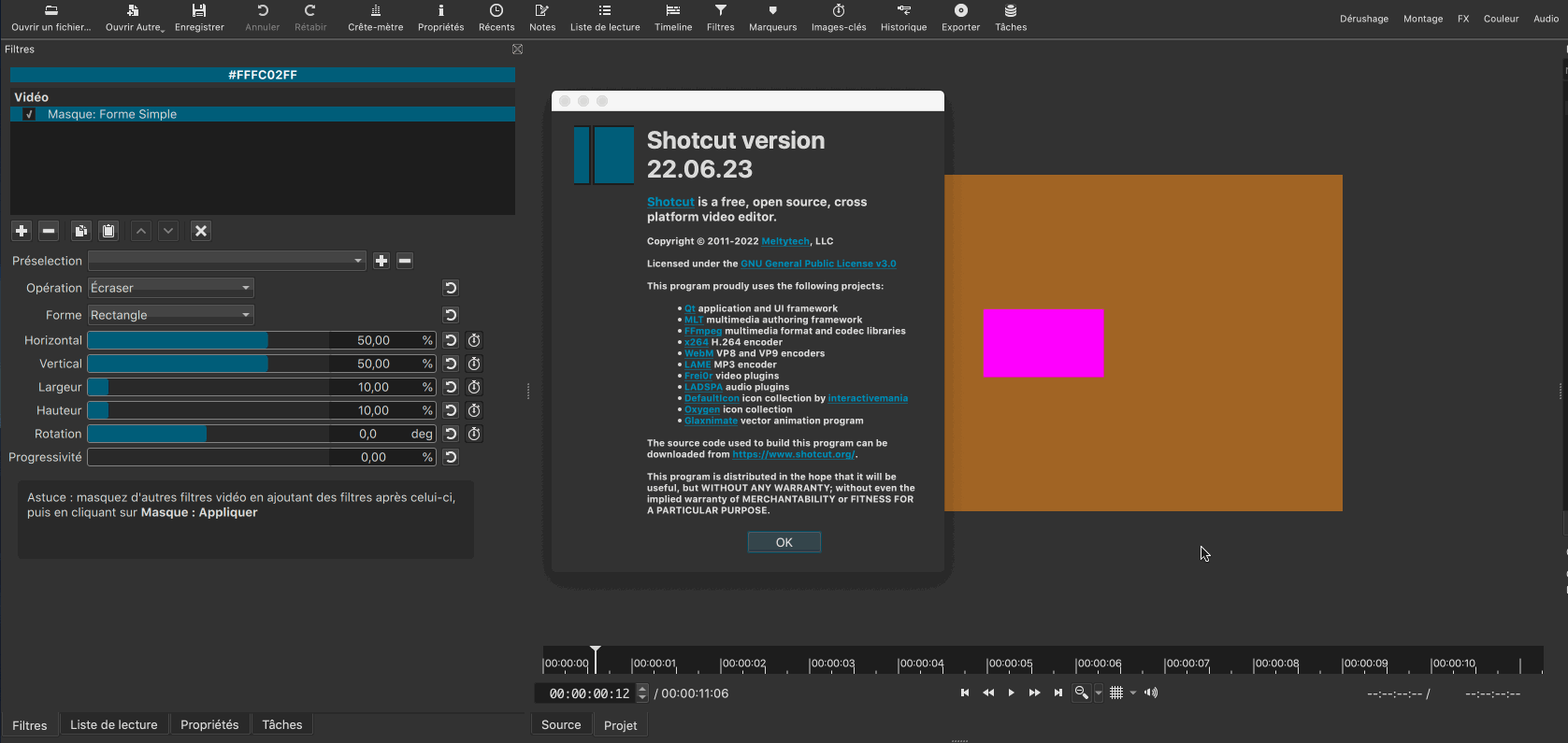Viewport: 1568px width, 743px height.
Task: Open the Opération dropdown showing Écraser
Action: point(171,288)
